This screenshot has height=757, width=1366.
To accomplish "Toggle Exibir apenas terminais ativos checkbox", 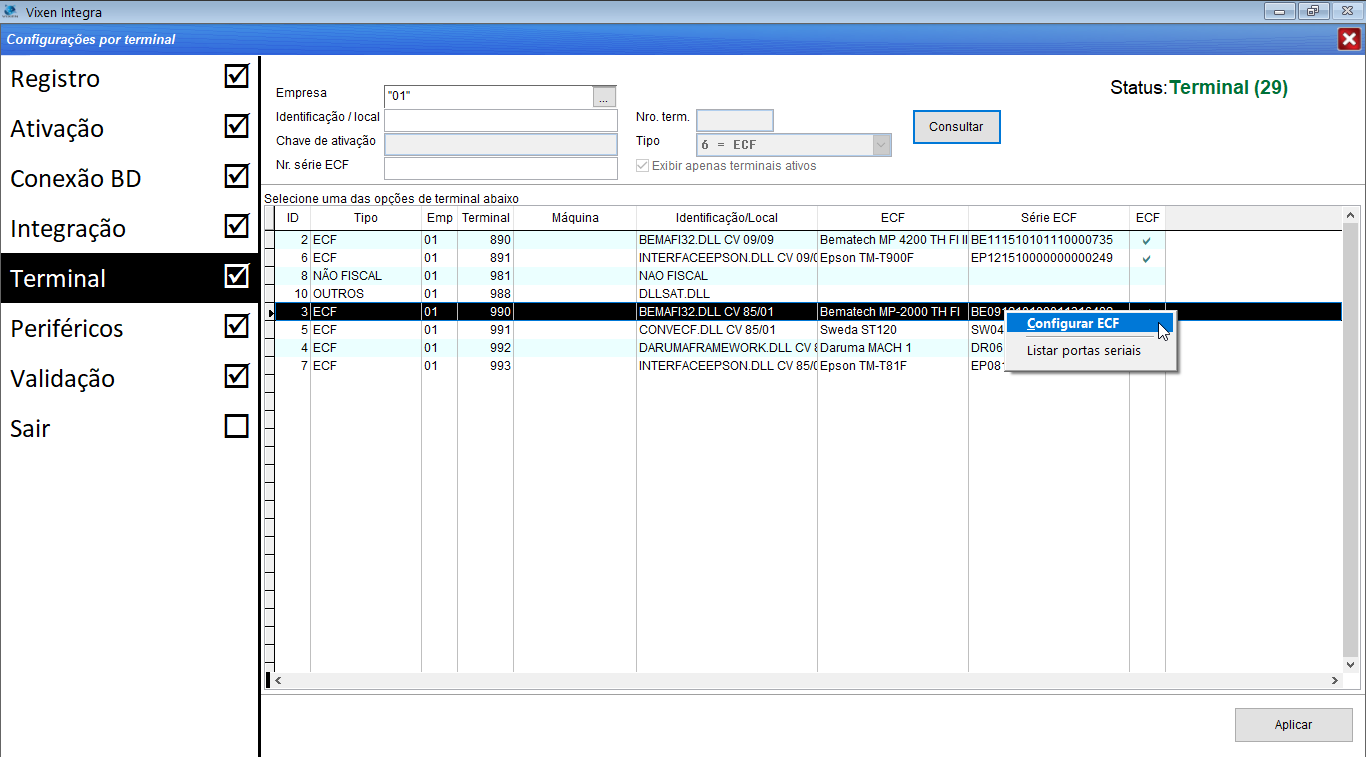I will point(643,166).
